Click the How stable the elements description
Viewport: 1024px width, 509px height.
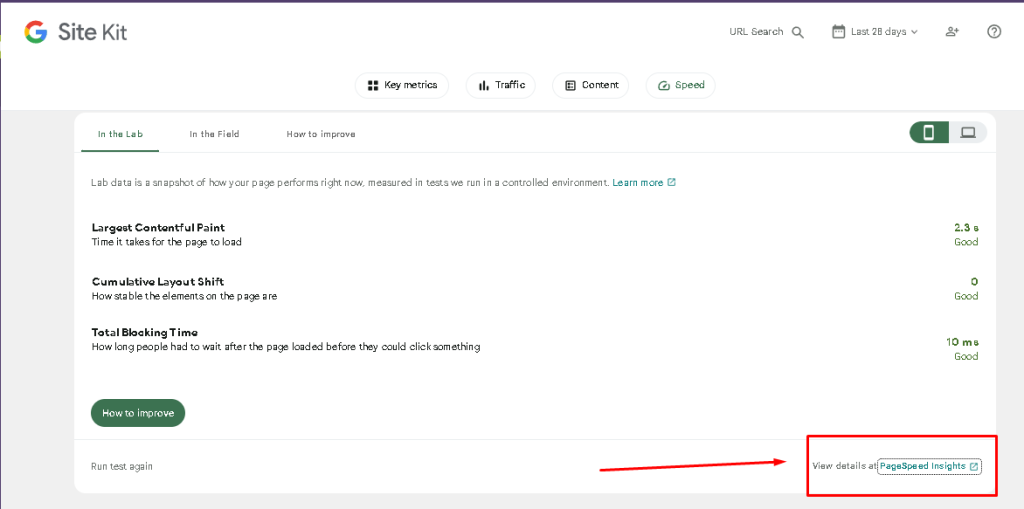(184, 297)
